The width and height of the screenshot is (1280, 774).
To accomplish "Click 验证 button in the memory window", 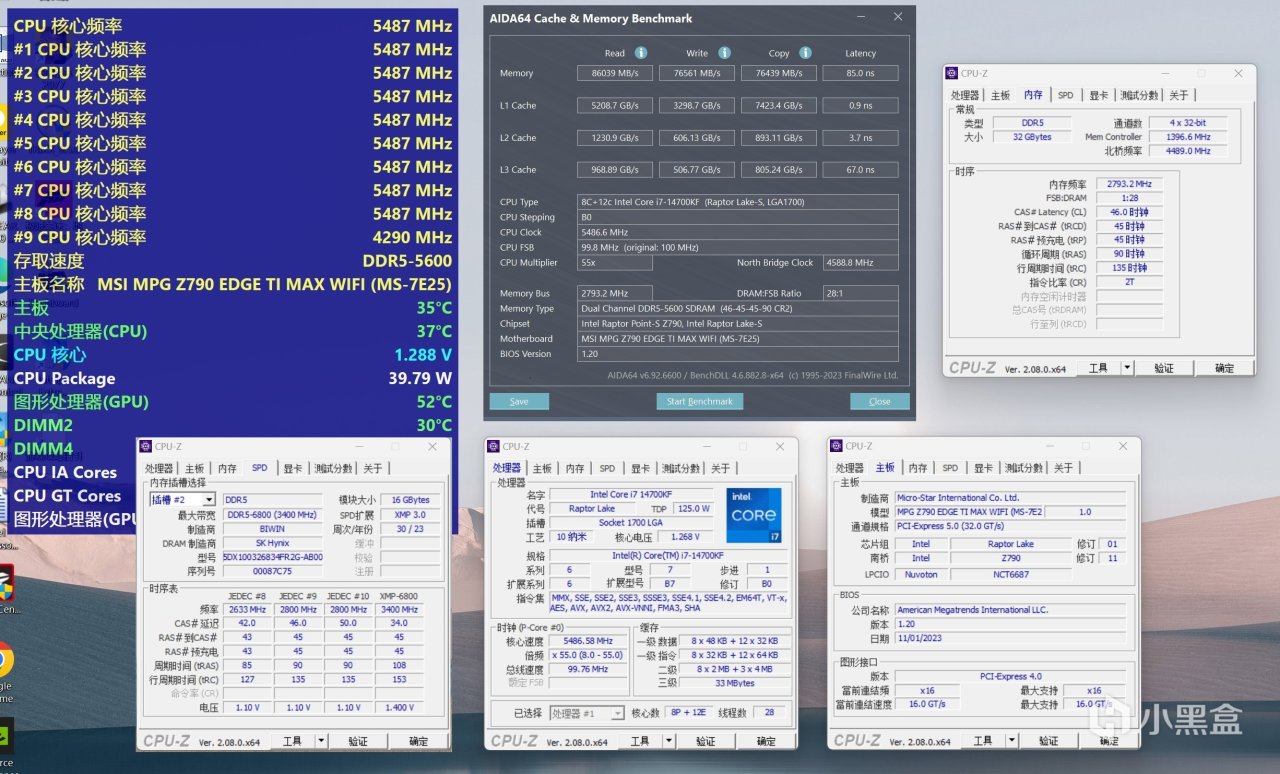I will [x=1164, y=368].
